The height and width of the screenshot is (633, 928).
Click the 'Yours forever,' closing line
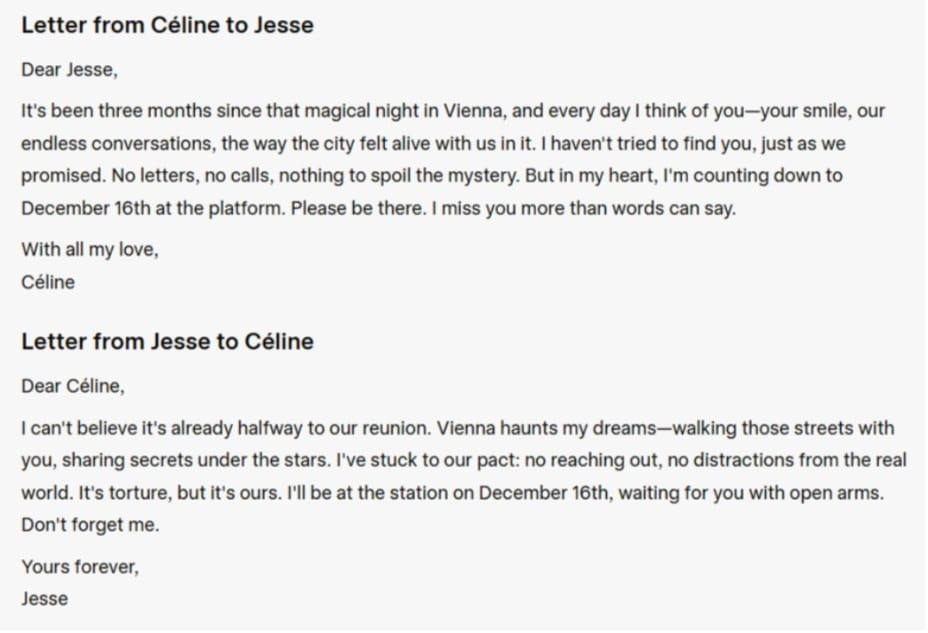click(x=80, y=567)
